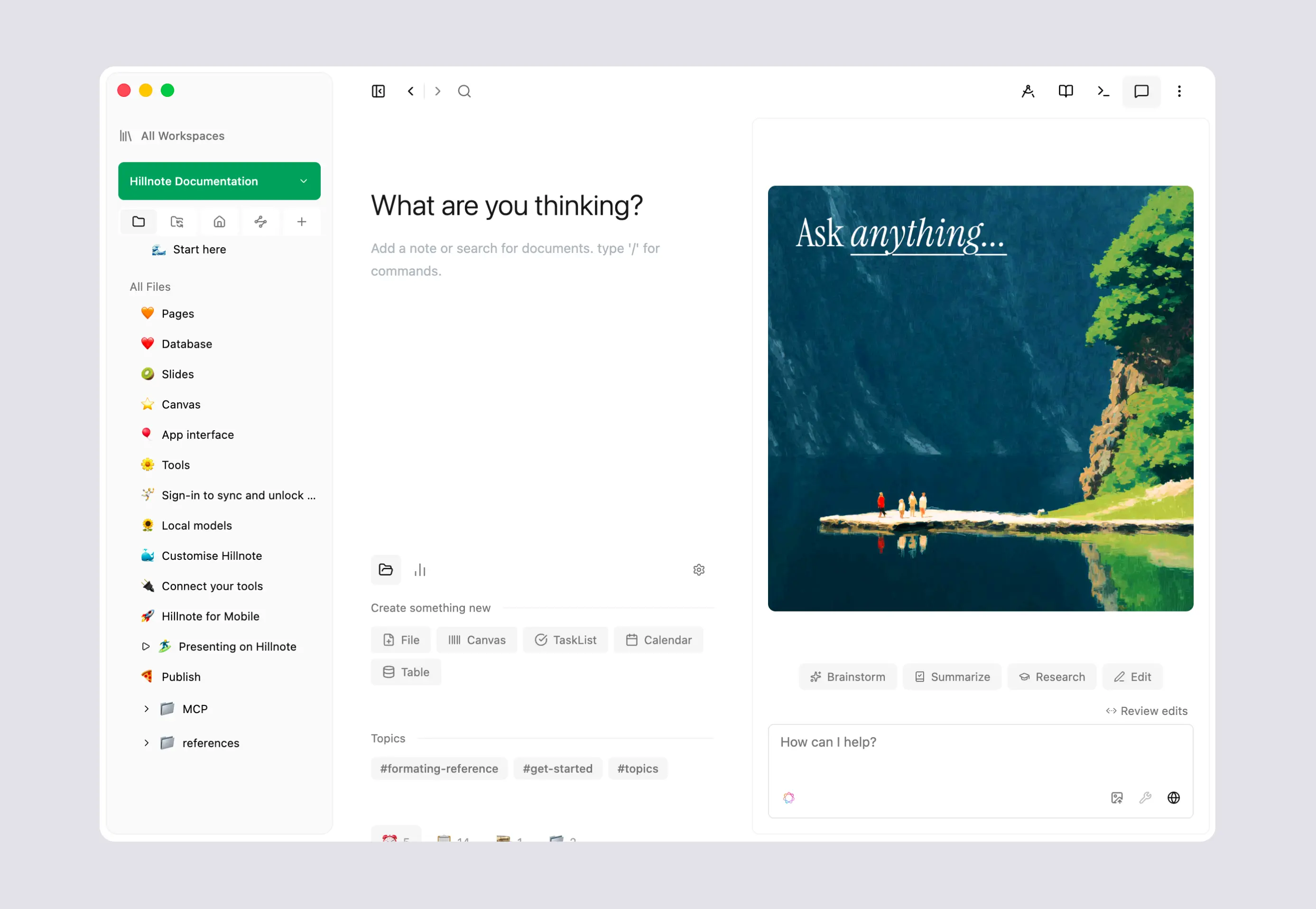1316x909 pixels.
Task: Create a new Table
Action: 406,672
